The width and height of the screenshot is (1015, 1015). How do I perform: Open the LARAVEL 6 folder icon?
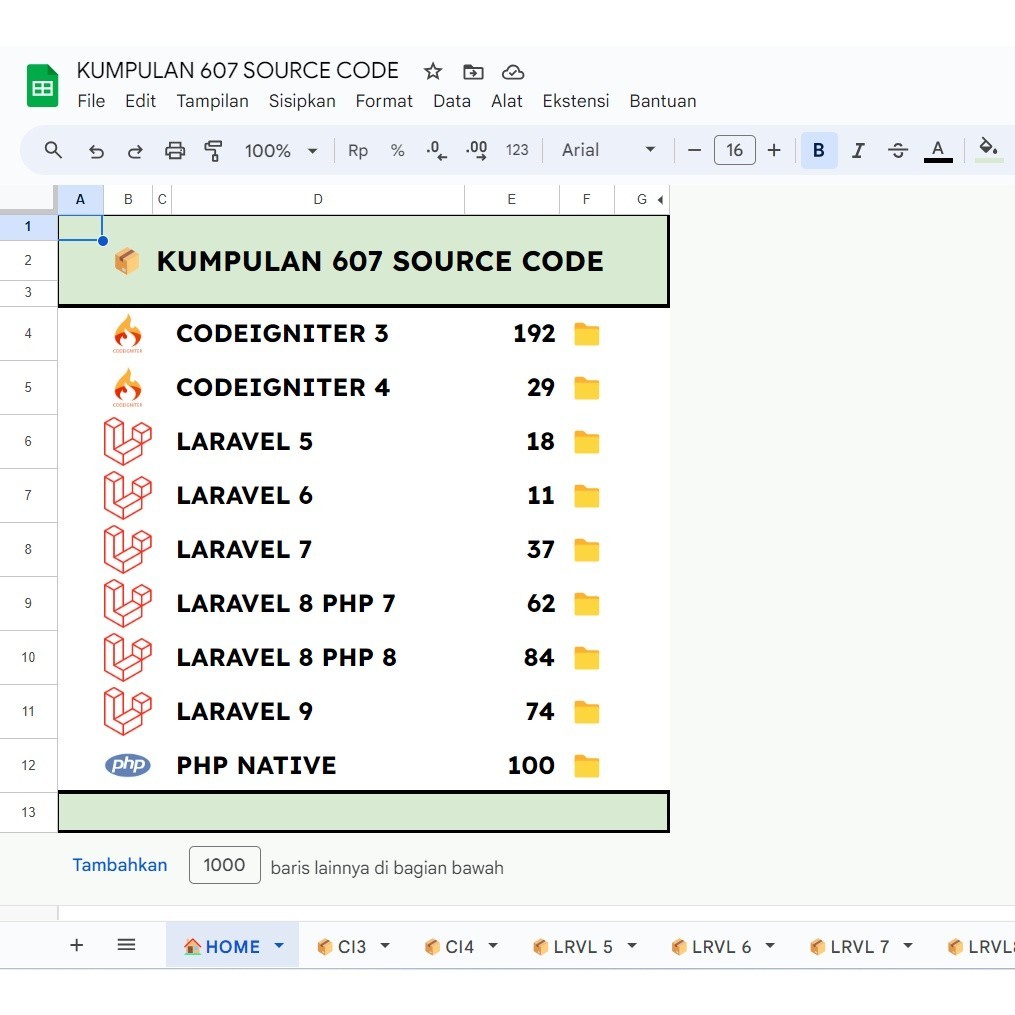coord(586,496)
